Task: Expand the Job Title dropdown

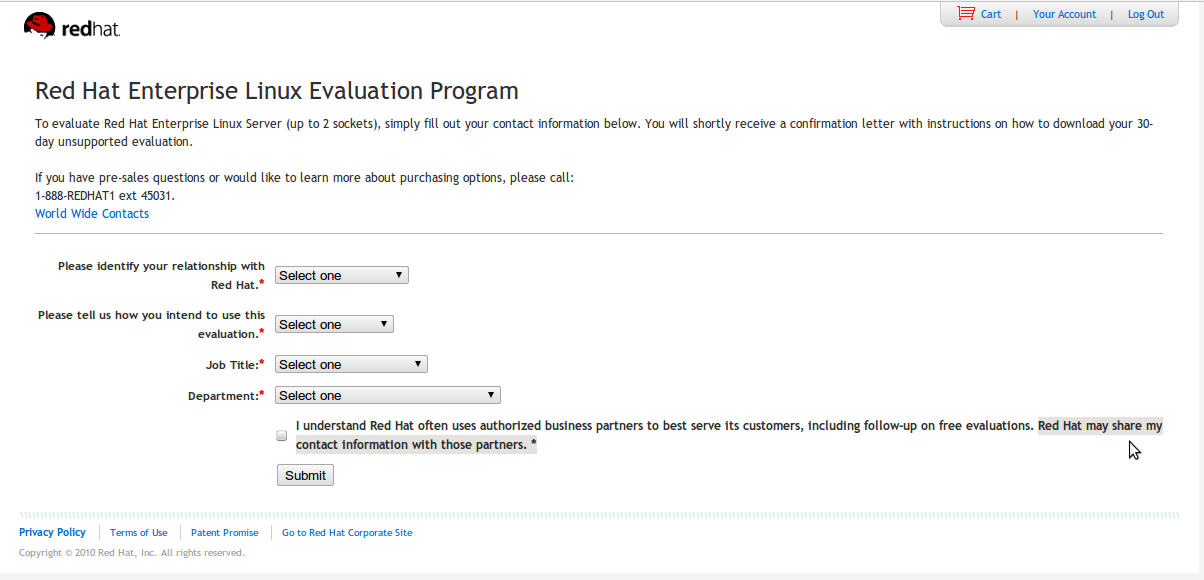Action: (x=351, y=364)
